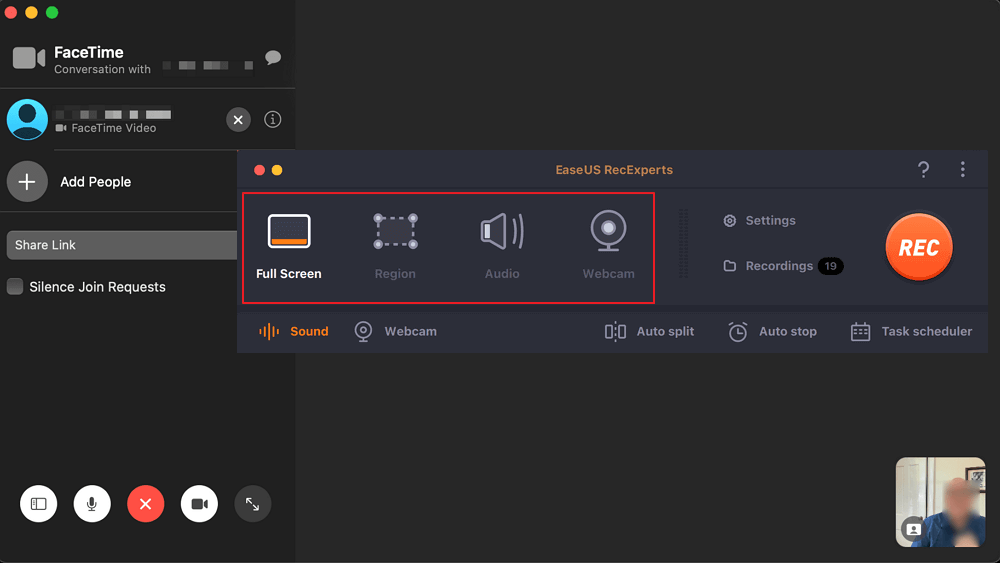Open the Task scheduler
The image size is (1000, 563).
coord(911,332)
